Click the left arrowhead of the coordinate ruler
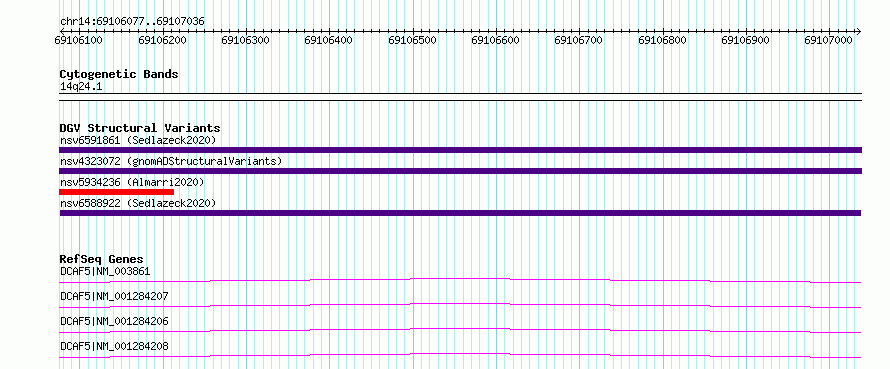Screen dimensions: 890x369 [x=63, y=31]
